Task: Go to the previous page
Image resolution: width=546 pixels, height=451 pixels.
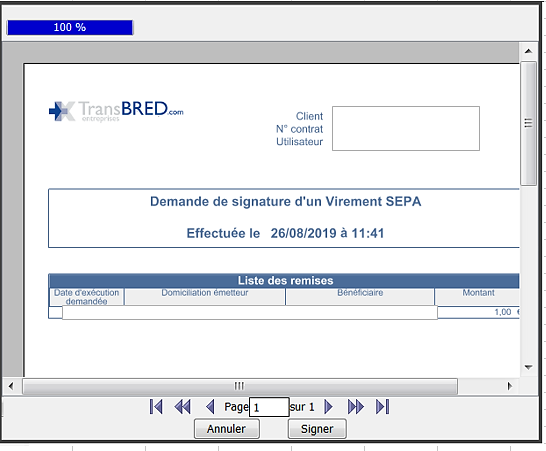Action: (210, 406)
